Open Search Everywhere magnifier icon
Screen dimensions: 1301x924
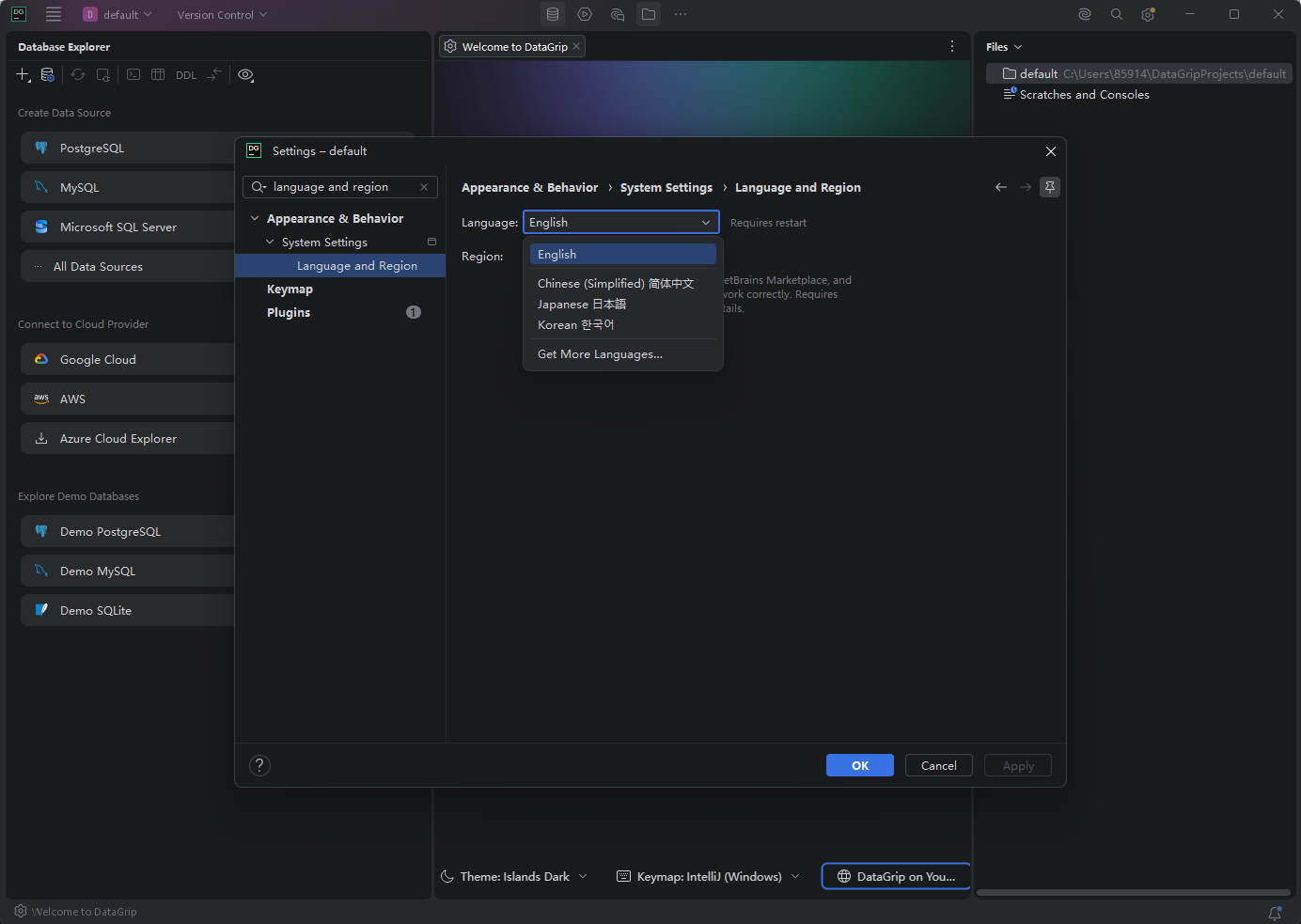click(x=1117, y=14)
